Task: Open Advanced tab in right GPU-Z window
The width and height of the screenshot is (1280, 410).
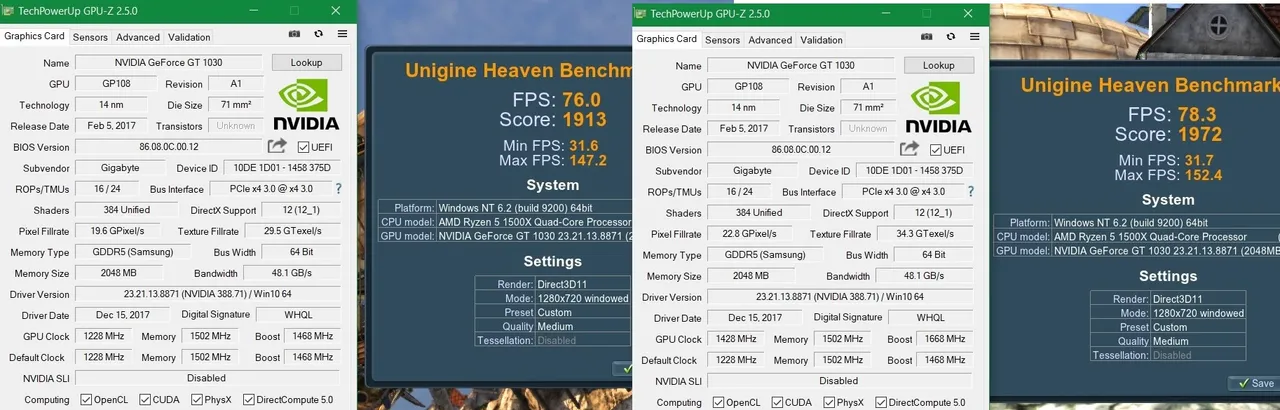Action: pos(770,40)
